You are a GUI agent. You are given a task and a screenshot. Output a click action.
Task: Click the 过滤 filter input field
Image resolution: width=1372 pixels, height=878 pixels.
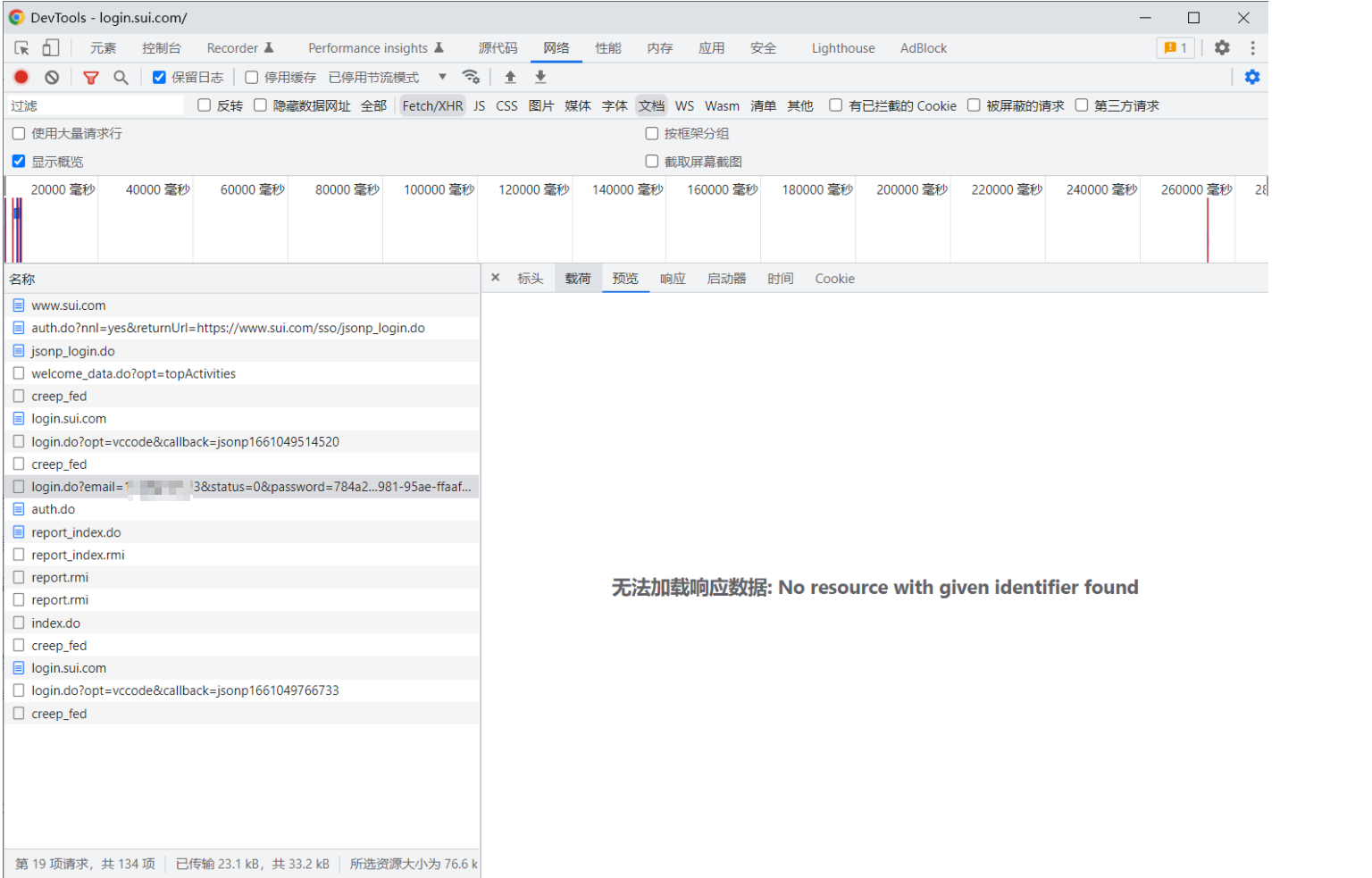94,105
